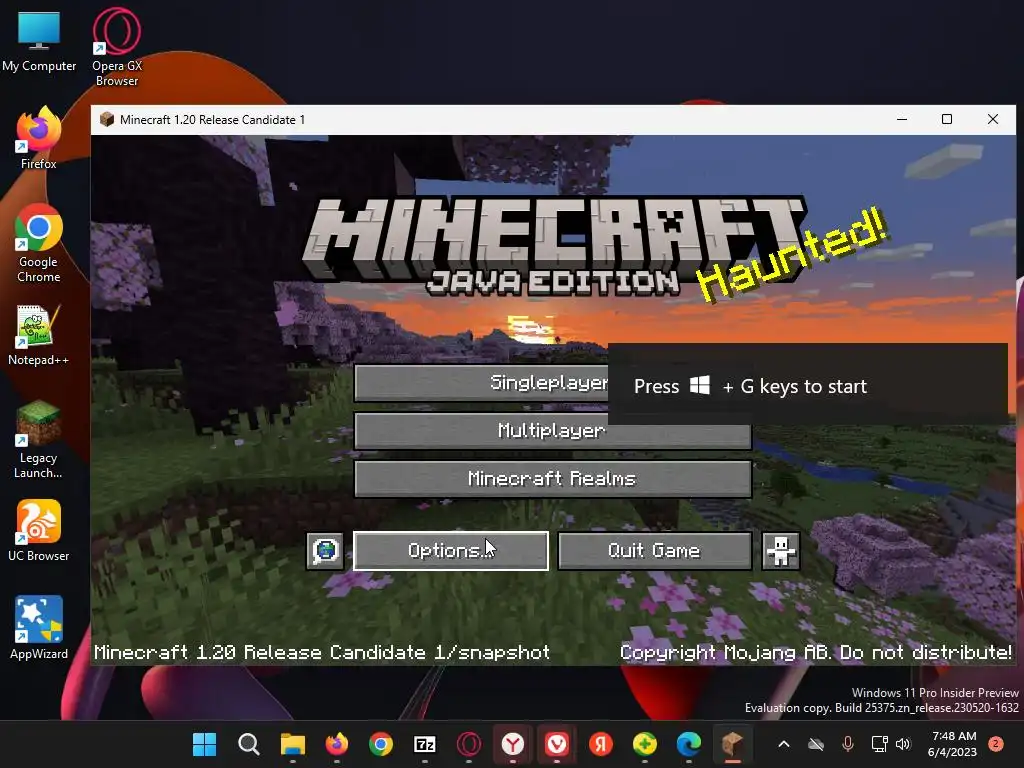Maximize the Minecraft window
Screen dimensions: 1024x768
[947, 119]
